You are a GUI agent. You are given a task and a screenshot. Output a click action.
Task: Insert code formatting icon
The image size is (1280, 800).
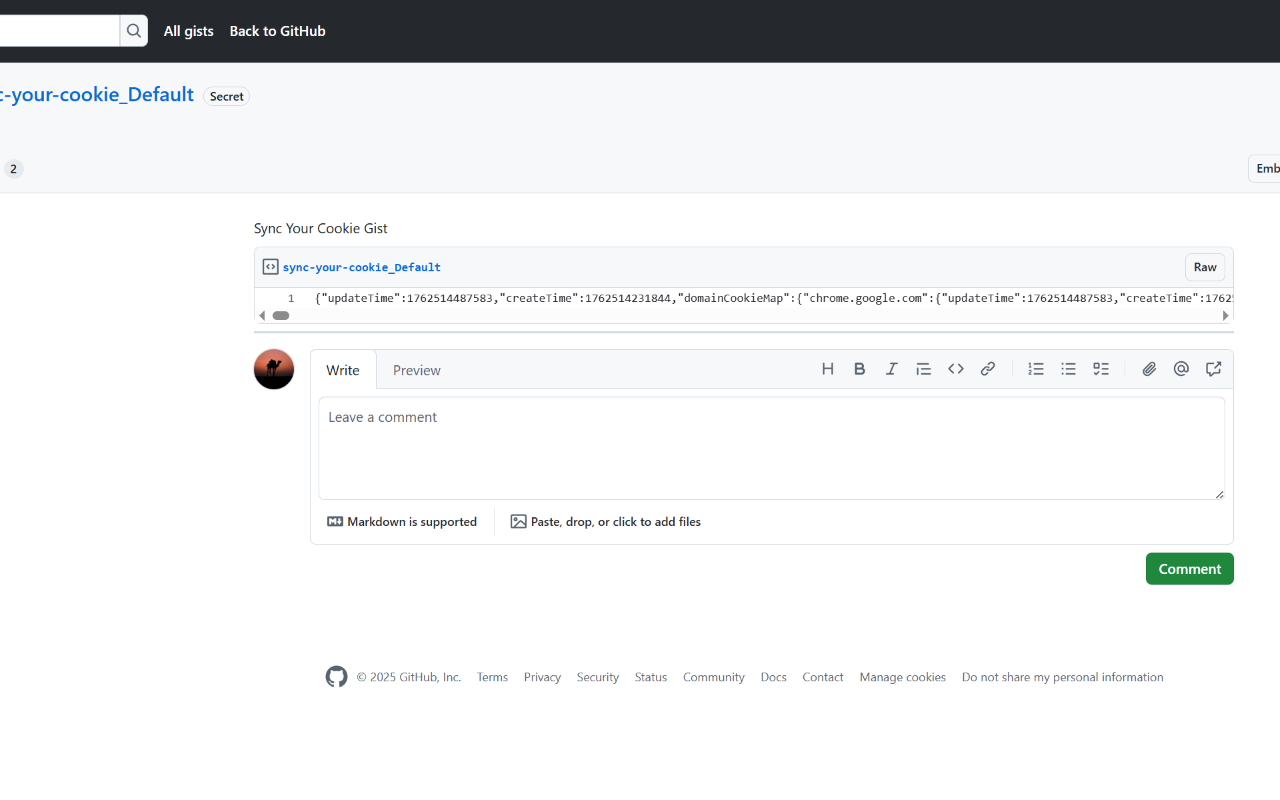956,369
